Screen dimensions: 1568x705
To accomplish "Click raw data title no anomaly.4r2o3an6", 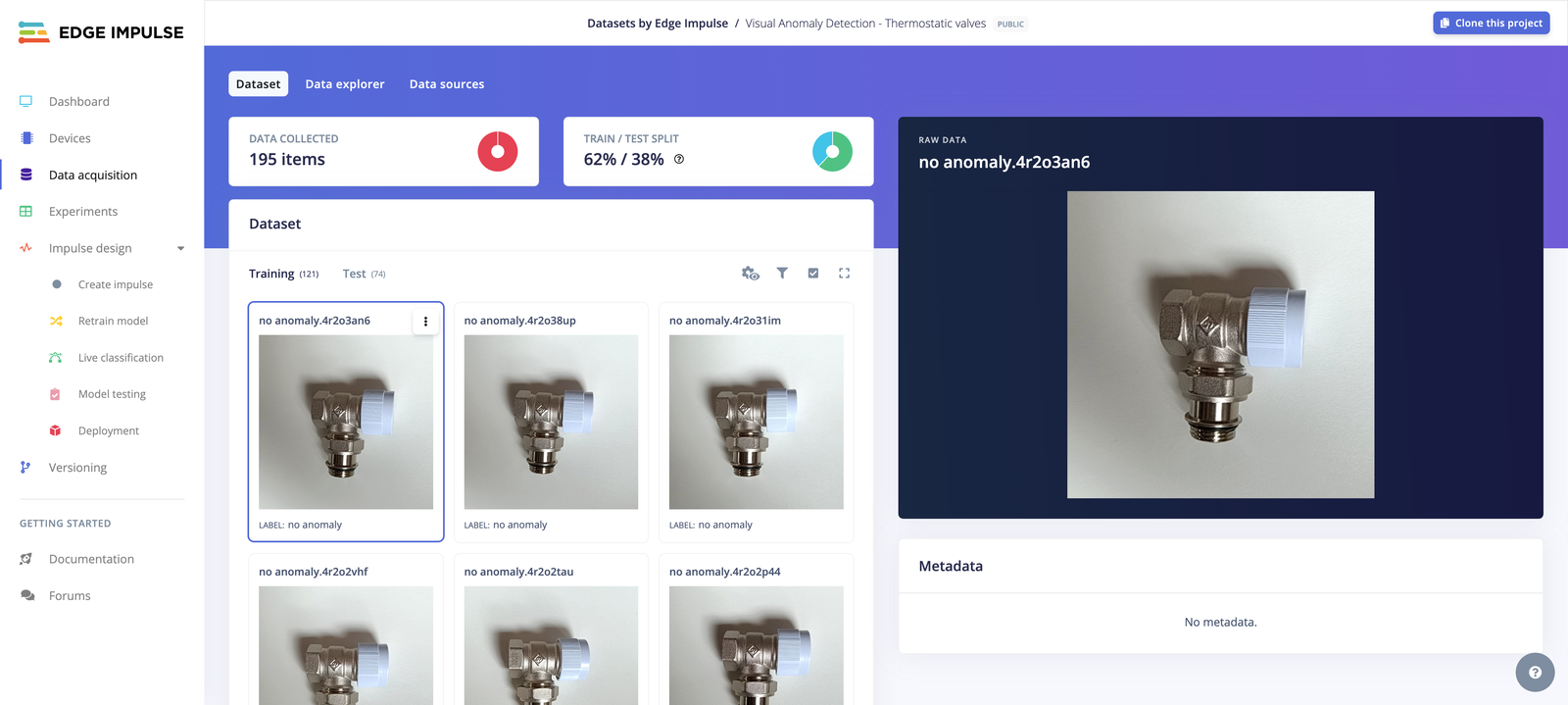I will pos(1004,162).
